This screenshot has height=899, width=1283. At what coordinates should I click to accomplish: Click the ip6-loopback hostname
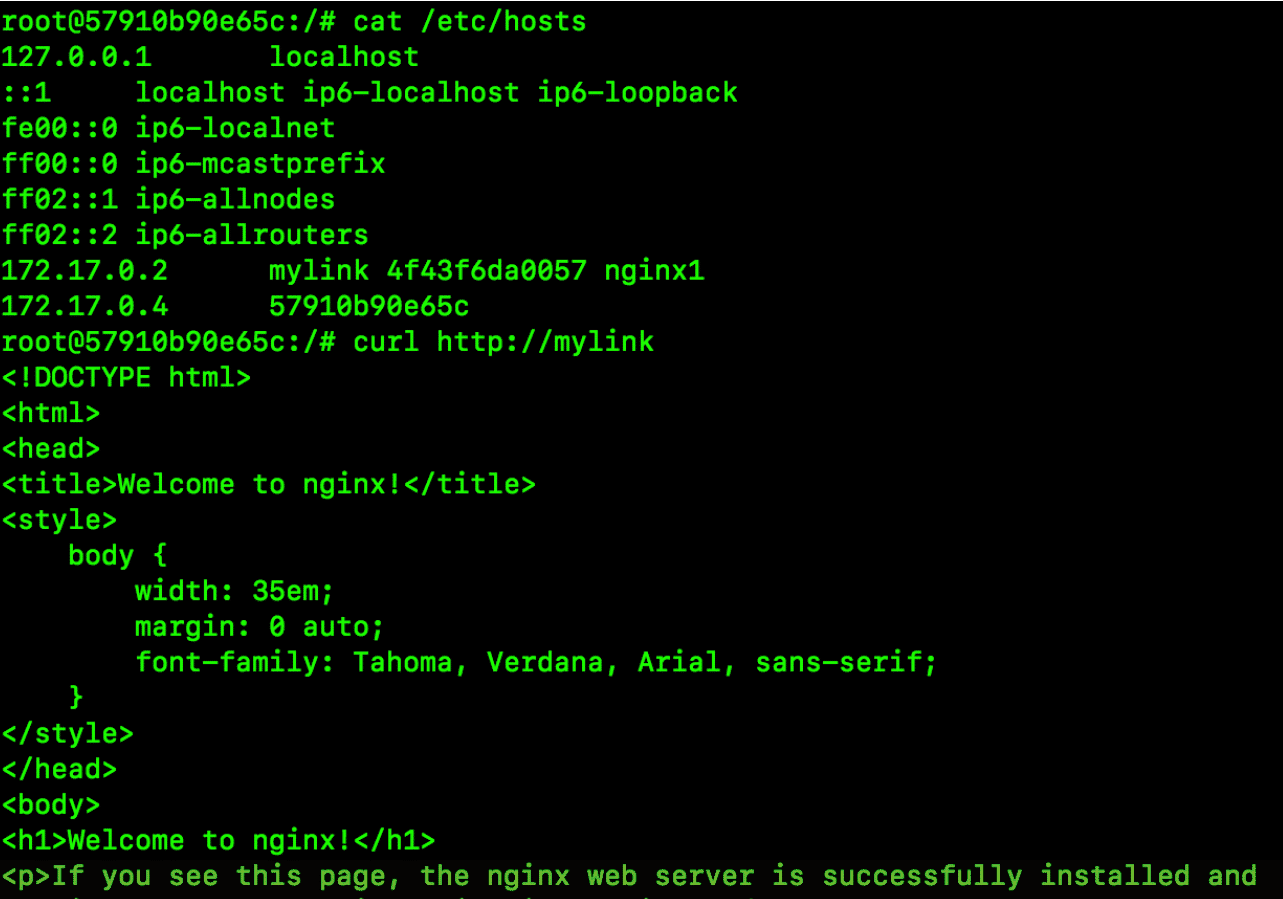click(637, 93)
